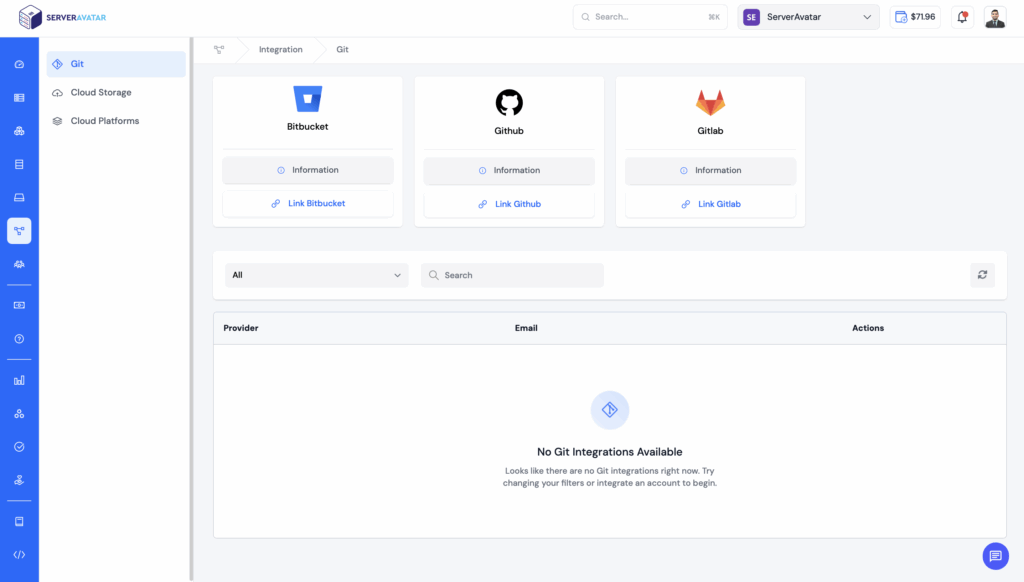Open the storage drive sidebar icon
1024x582 pixels.
pyautogui.click(x=19, y=197)
